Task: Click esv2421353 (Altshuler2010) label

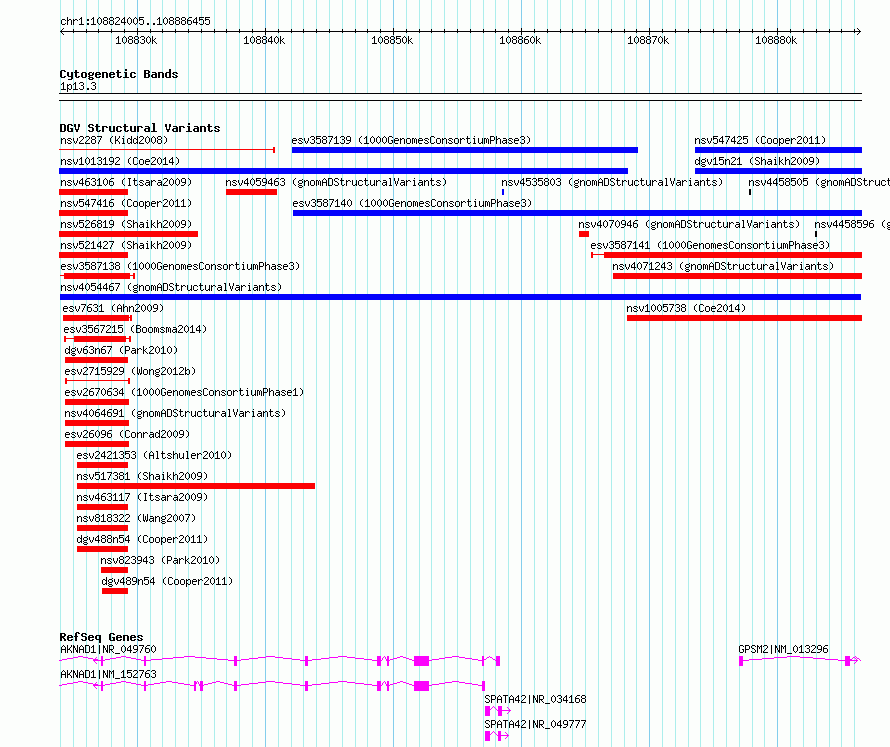Action: coord(154,455)
